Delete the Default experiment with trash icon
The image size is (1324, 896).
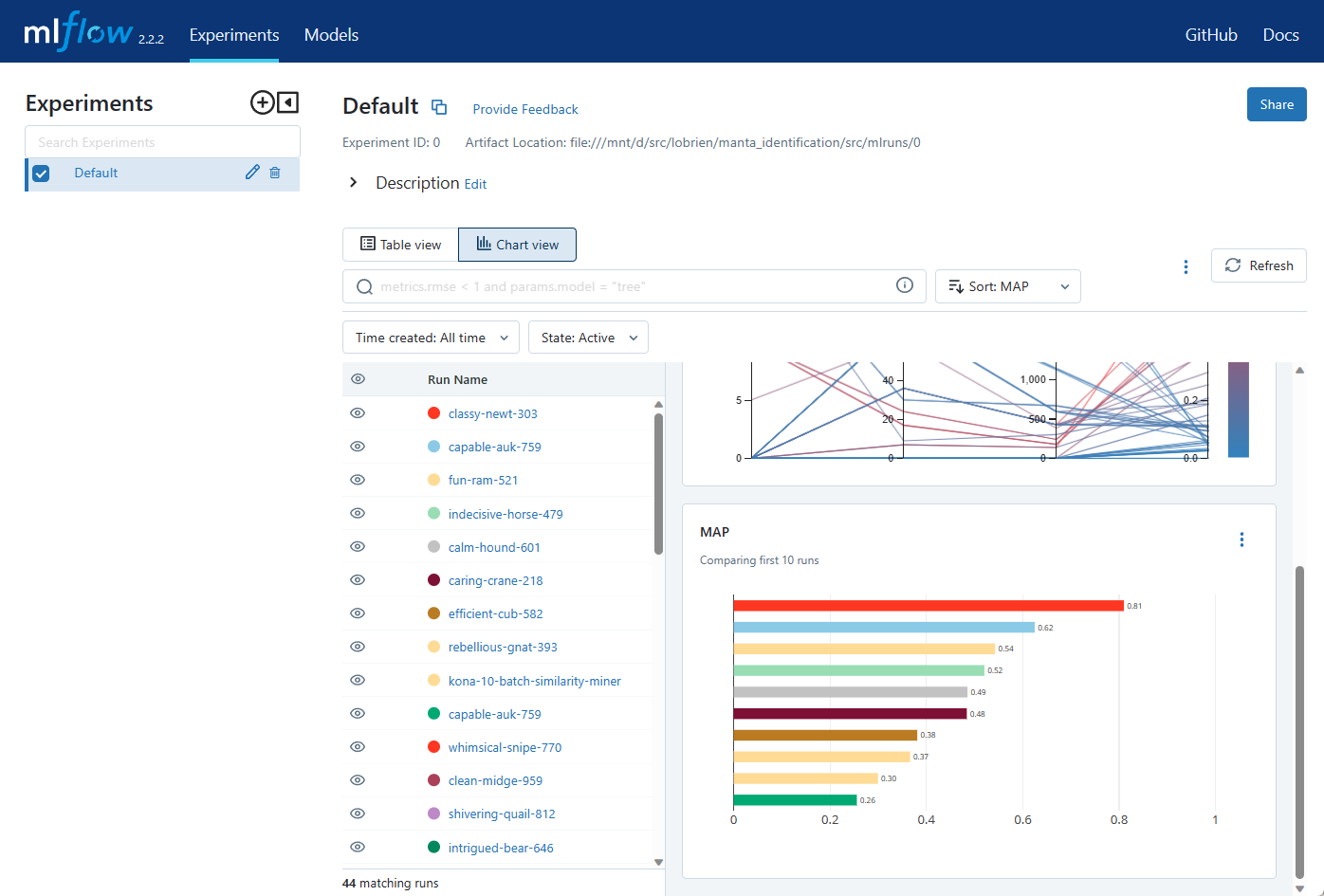click(275, 173)
